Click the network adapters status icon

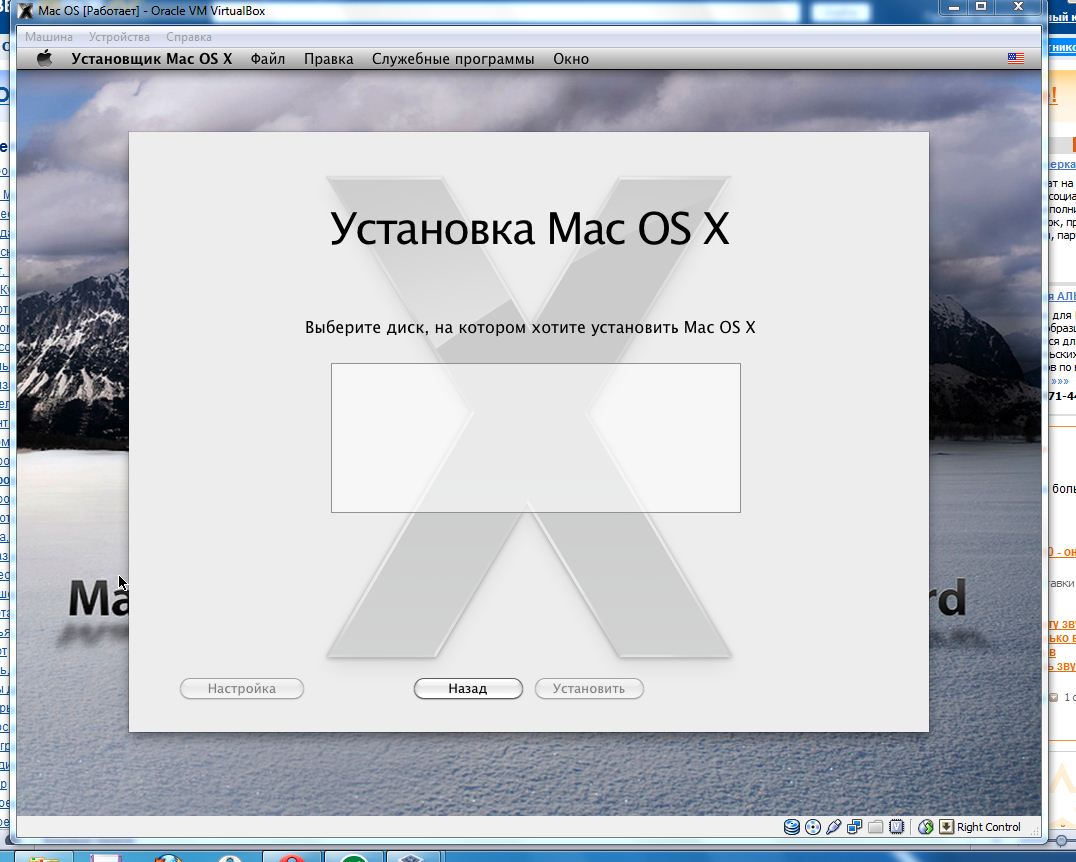tap(854, 827)
